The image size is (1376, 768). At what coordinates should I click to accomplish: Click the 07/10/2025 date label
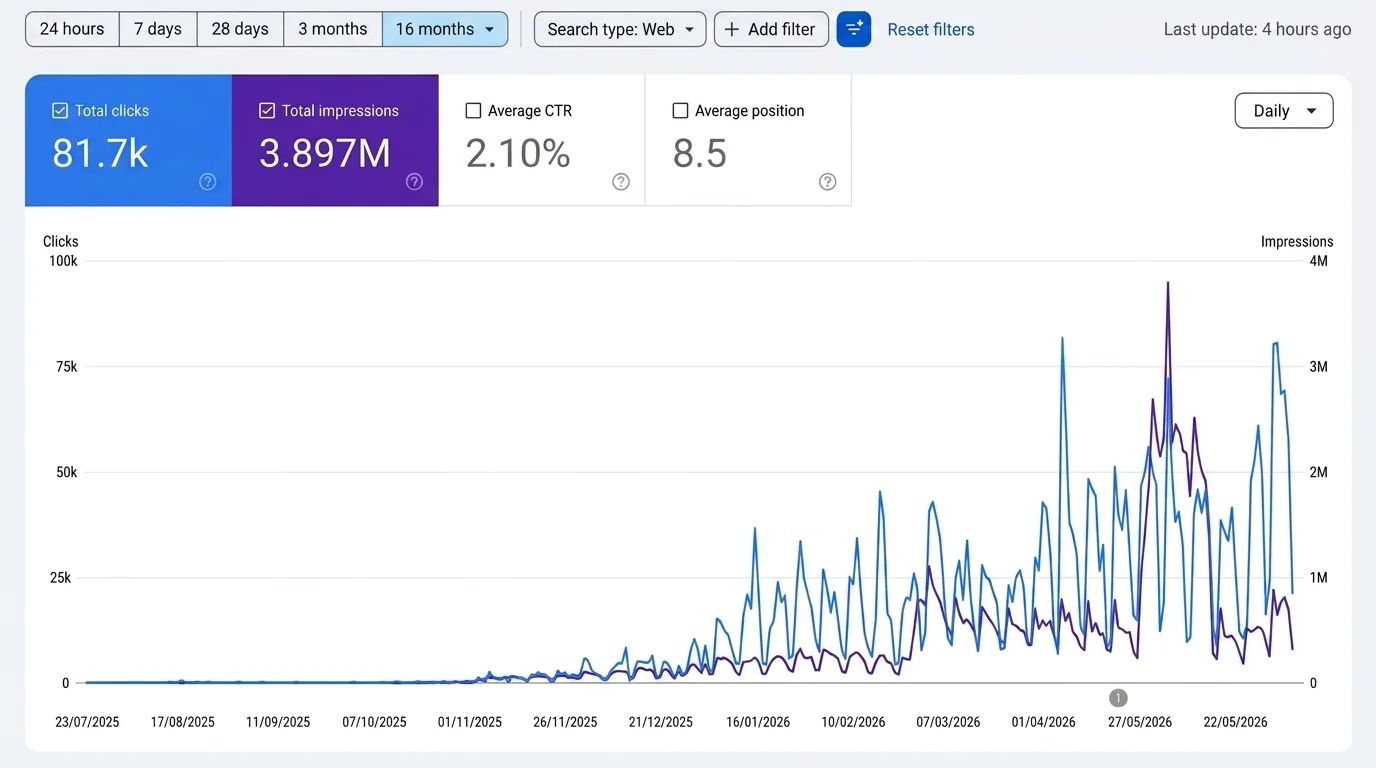coord(374,722)
